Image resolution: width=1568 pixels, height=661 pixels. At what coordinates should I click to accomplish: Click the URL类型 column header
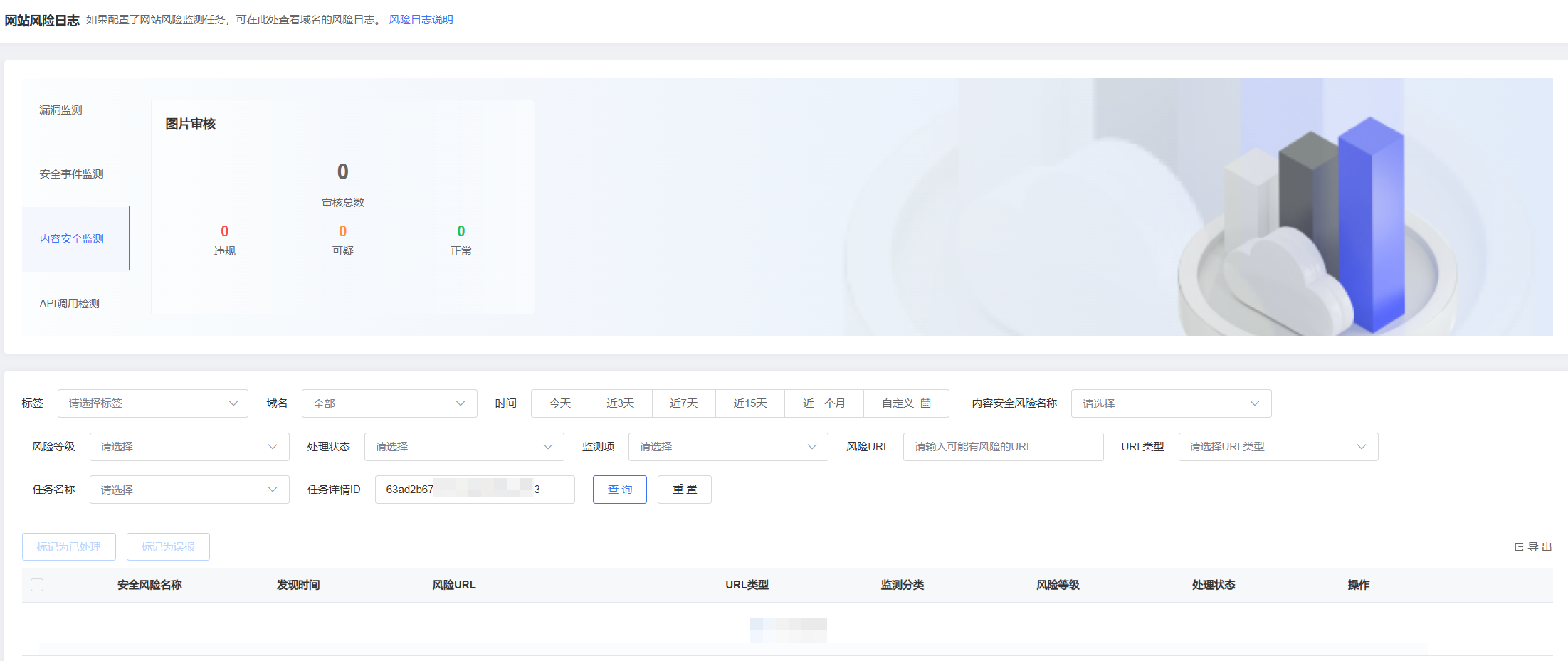(x=747, y=585)
